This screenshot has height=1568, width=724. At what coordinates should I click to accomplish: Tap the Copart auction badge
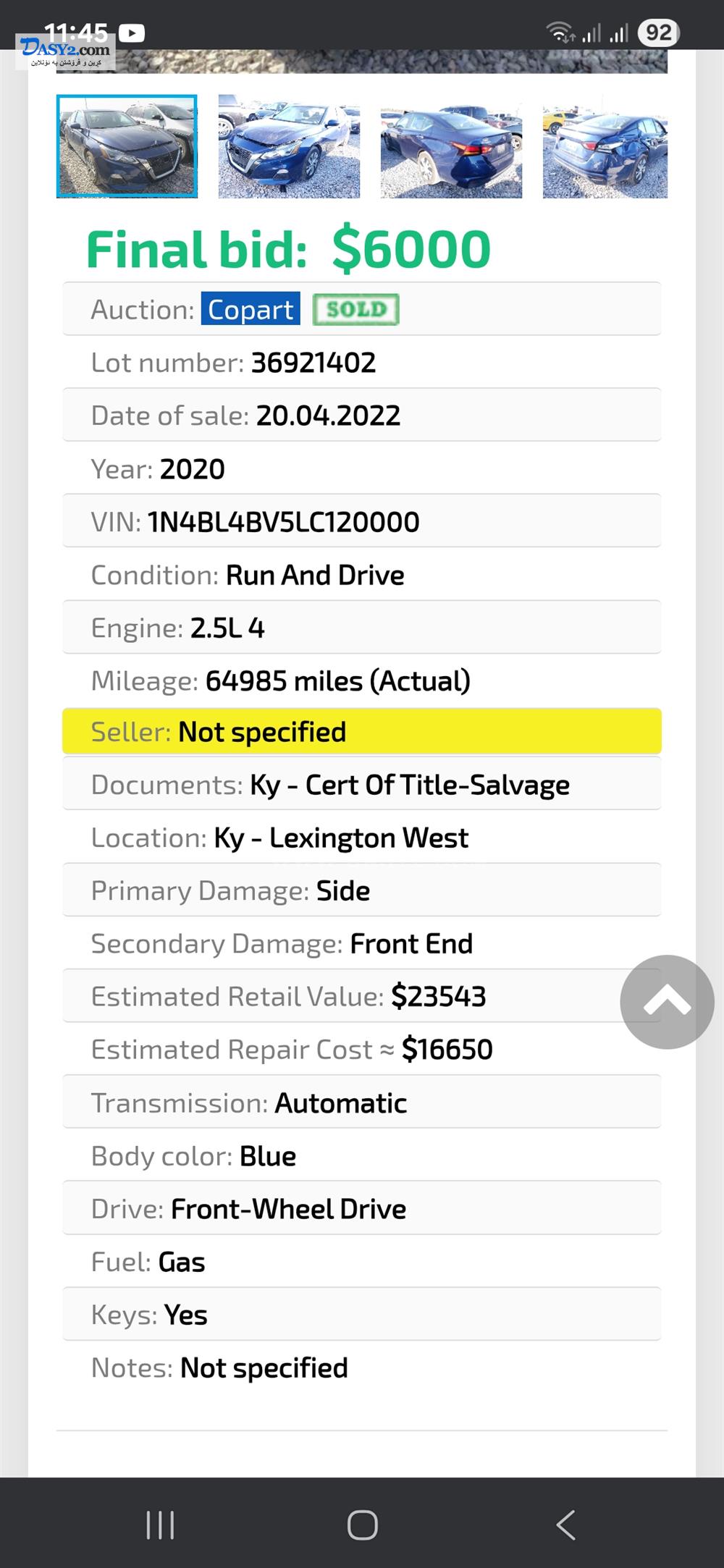(x=251, y=309)
